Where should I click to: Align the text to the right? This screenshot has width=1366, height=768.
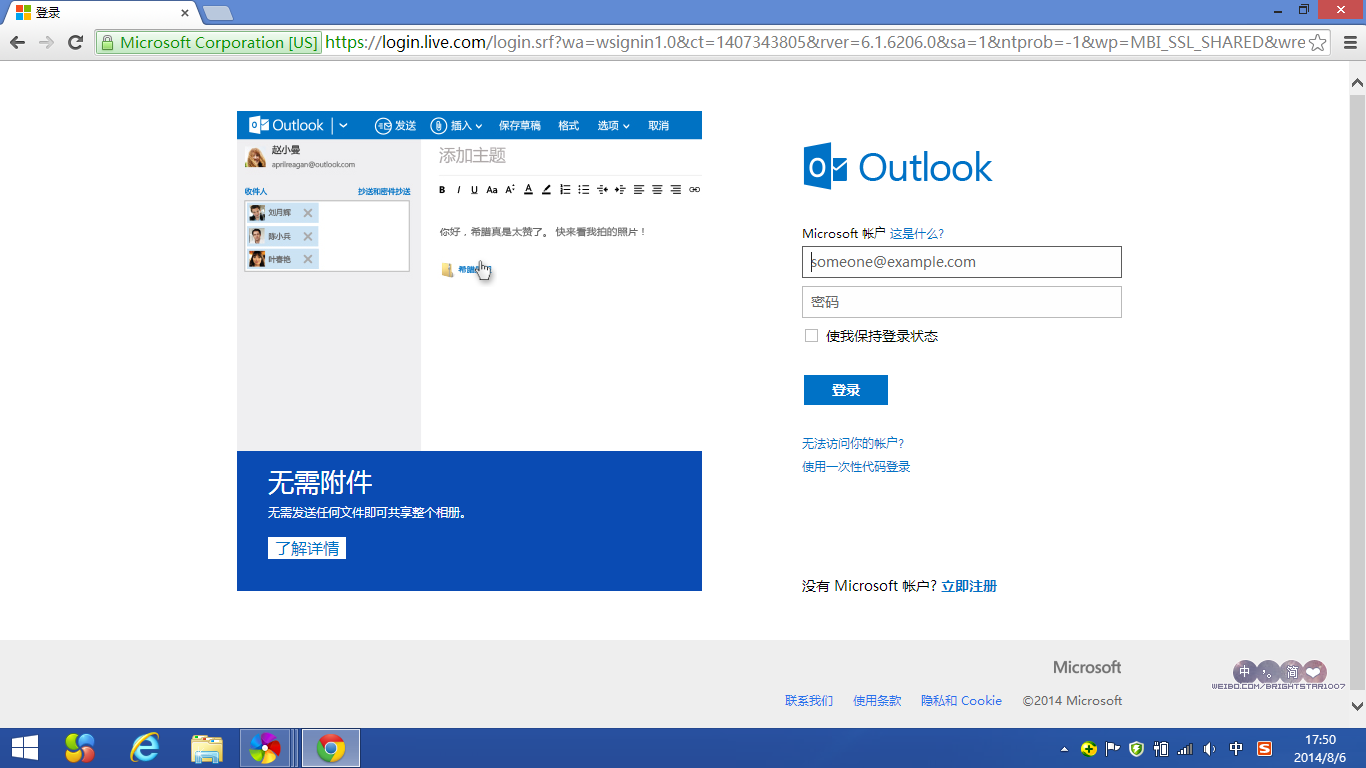point(676,189)
